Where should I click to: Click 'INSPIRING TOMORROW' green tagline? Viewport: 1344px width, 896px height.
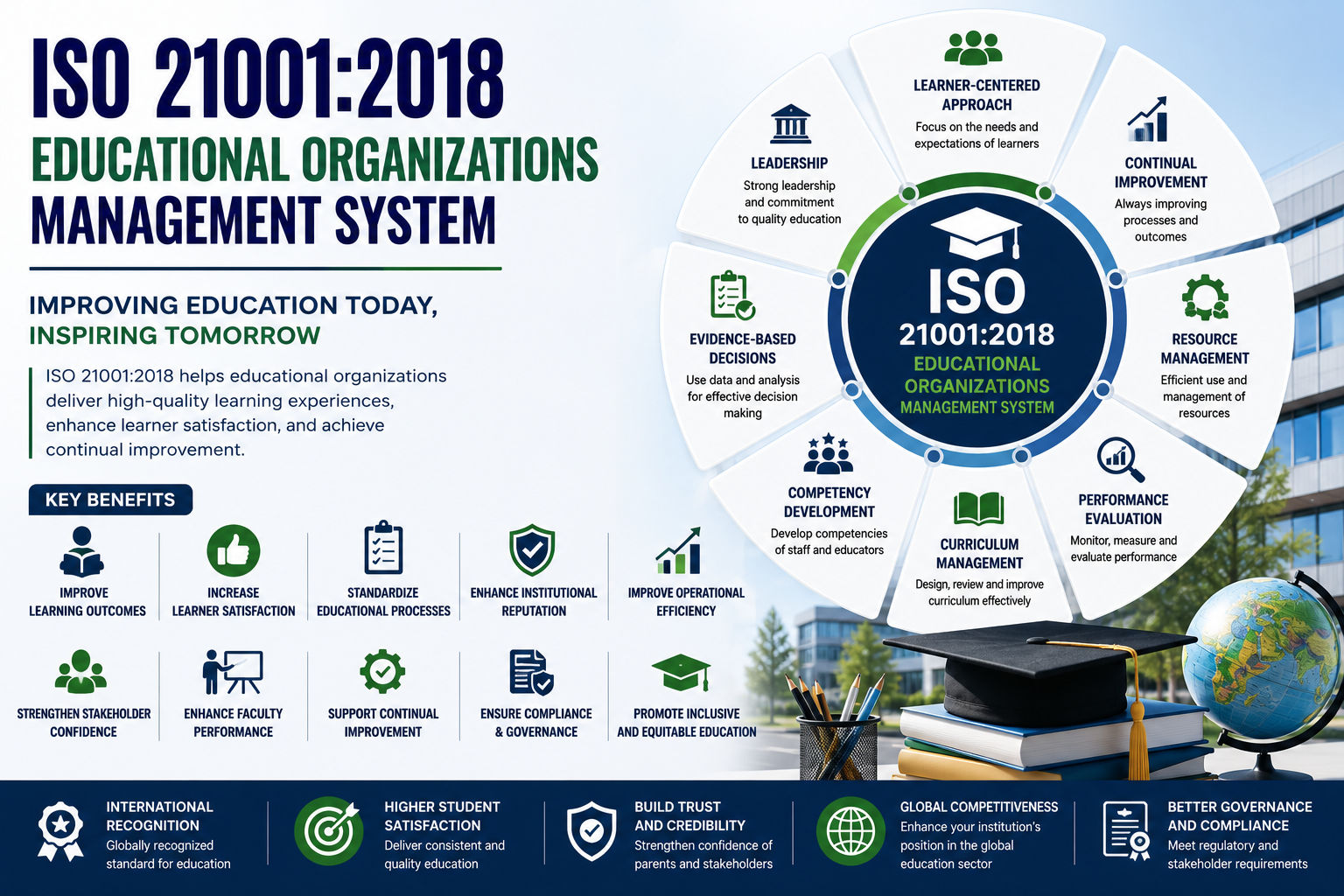pyautogui.click(x=174, y=335)
